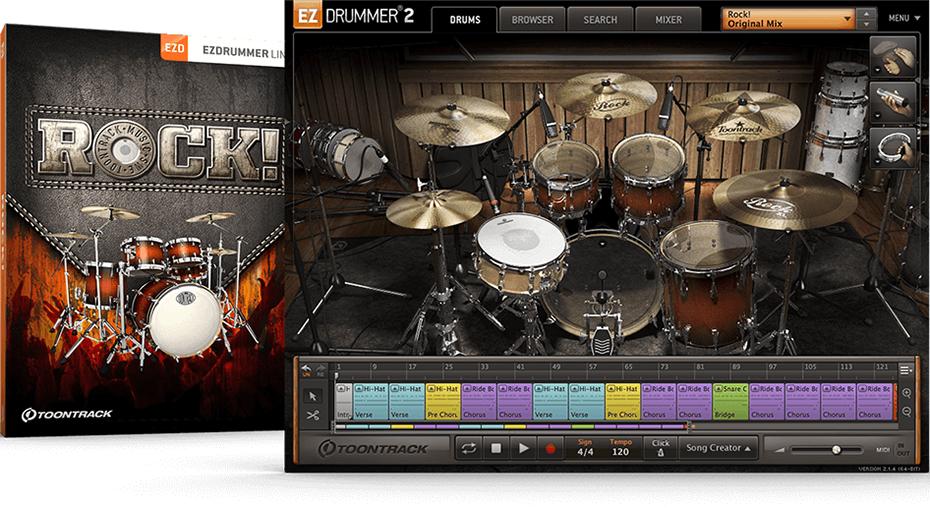Viewport: 930px width, 508px height.
Task: Click the master volume slider knob
Action: pyautogui.click(x=836, y=450)
